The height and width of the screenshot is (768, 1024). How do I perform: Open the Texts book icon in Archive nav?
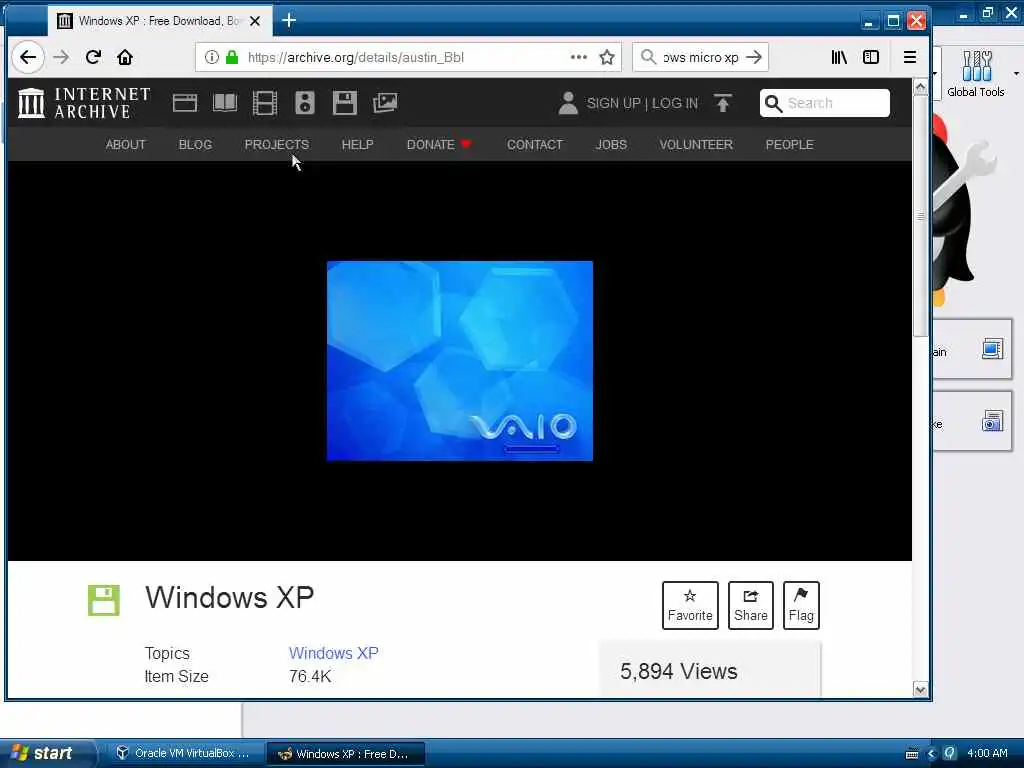click(x=225, y=103)
